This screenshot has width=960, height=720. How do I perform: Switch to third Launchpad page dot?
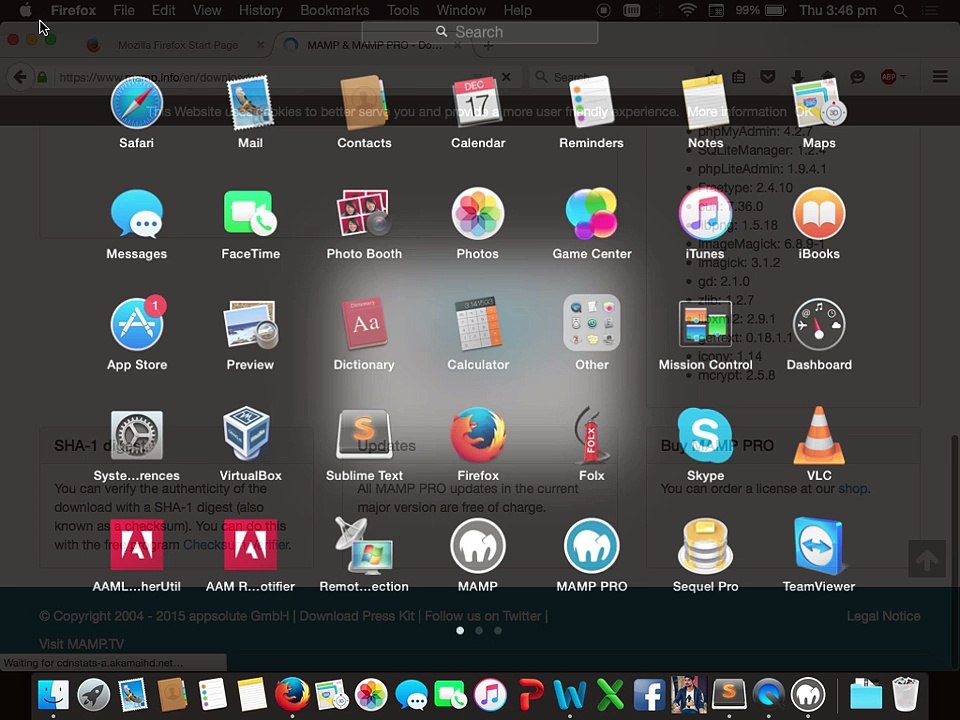click(498, 631)
